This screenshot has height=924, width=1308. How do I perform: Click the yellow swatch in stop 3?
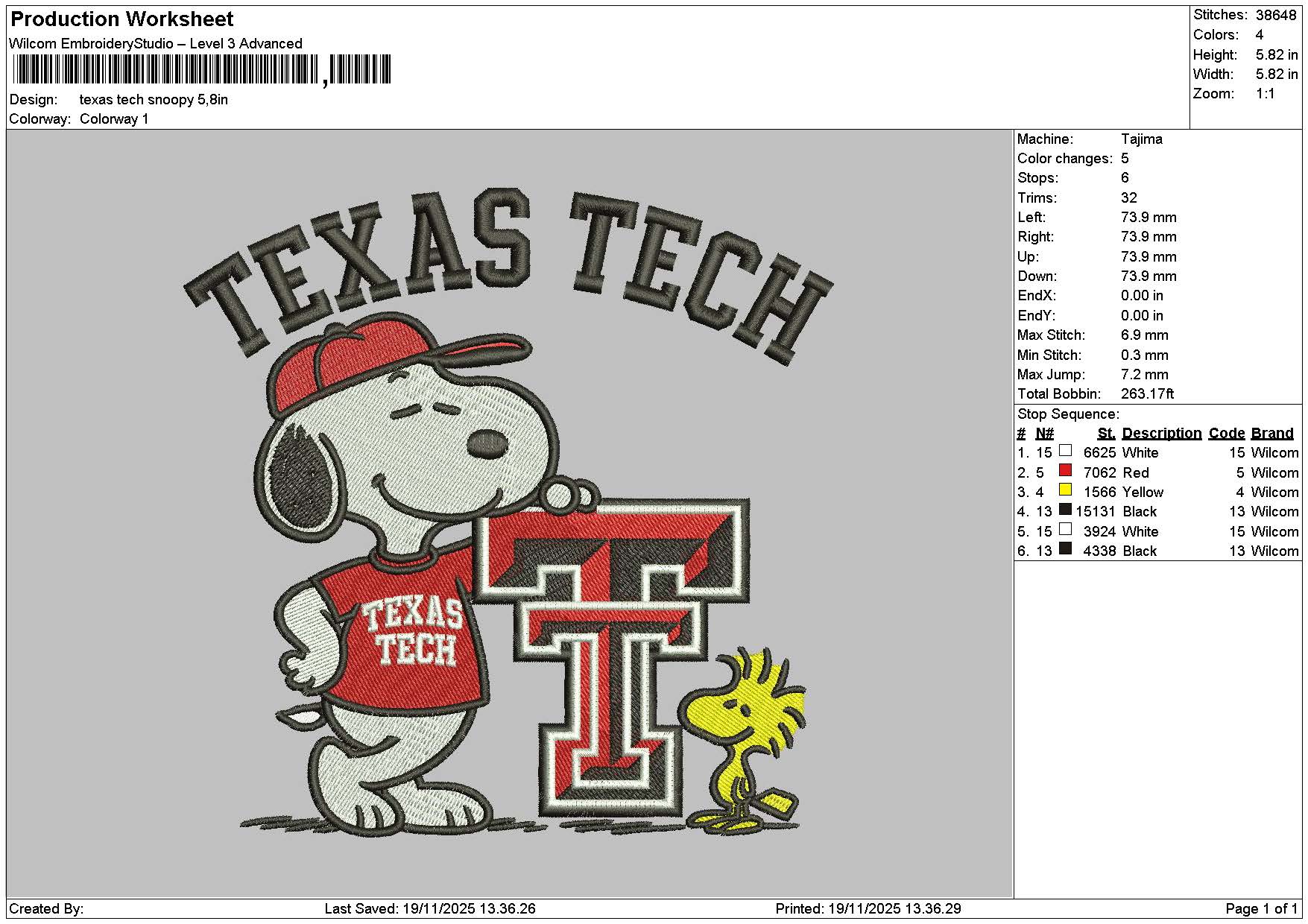pyautogui.click(x=1066, y=490)
